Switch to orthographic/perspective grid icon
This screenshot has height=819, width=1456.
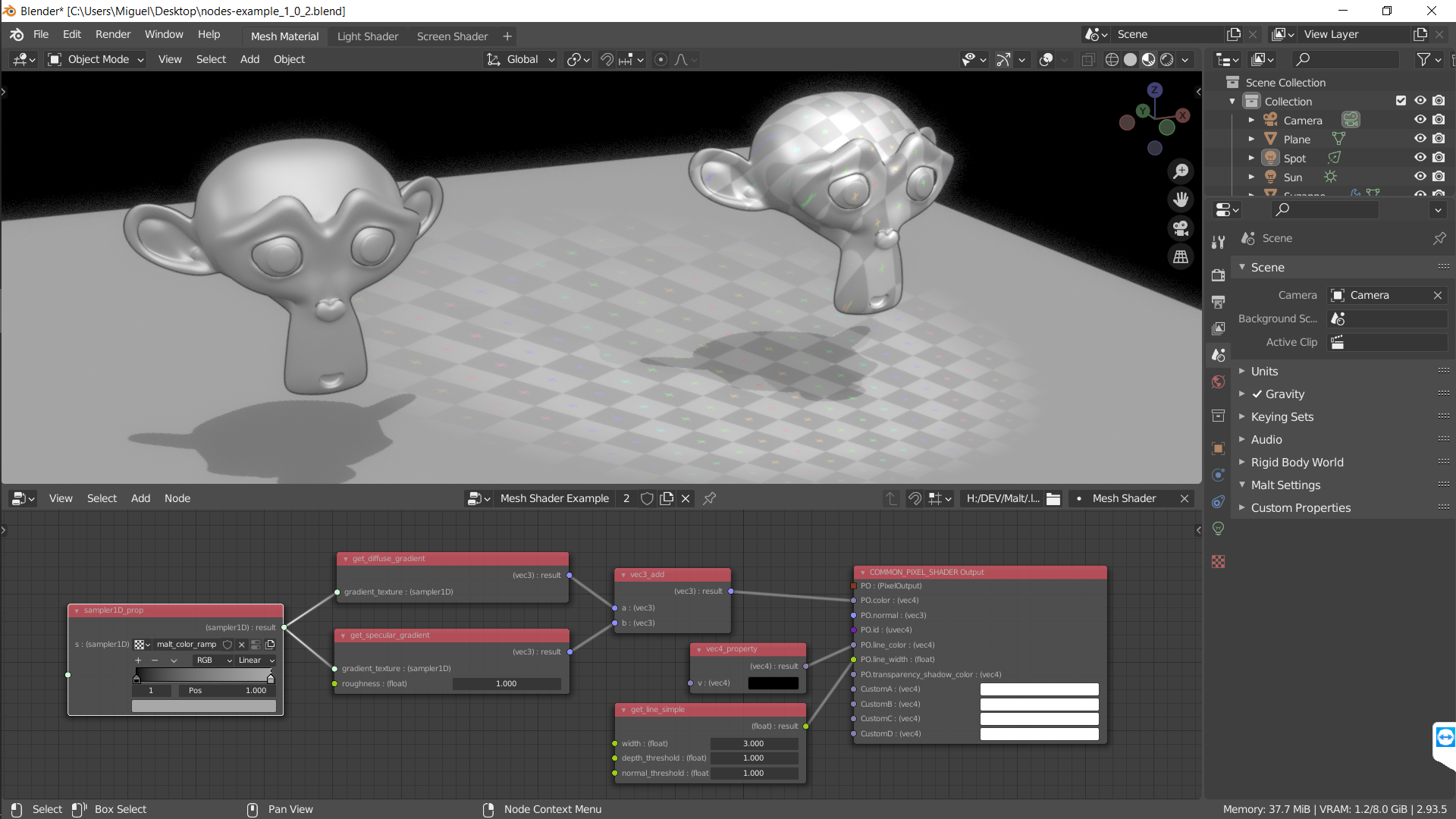click(x=1181, y=257)
